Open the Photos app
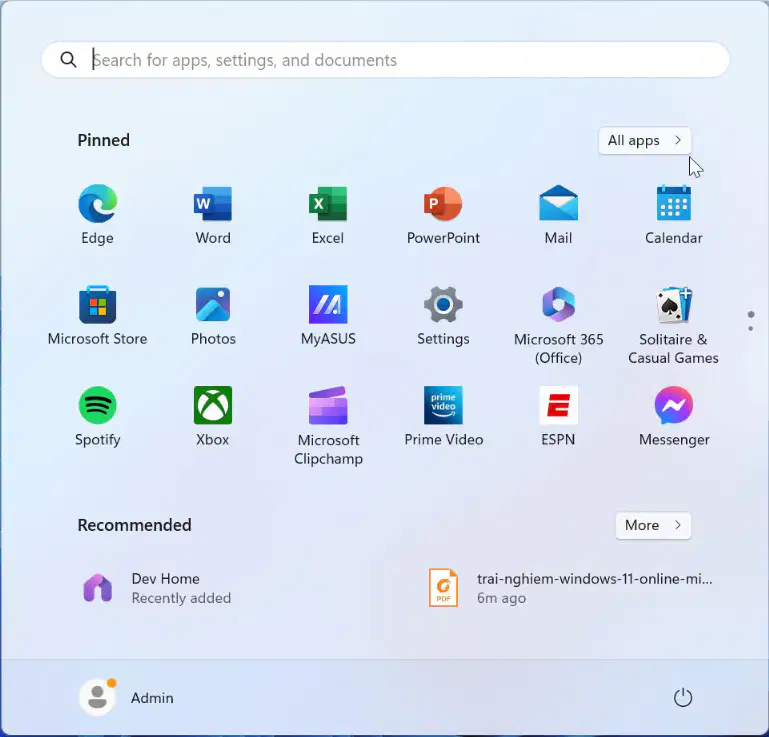769x737 pixels. (213, 316)
